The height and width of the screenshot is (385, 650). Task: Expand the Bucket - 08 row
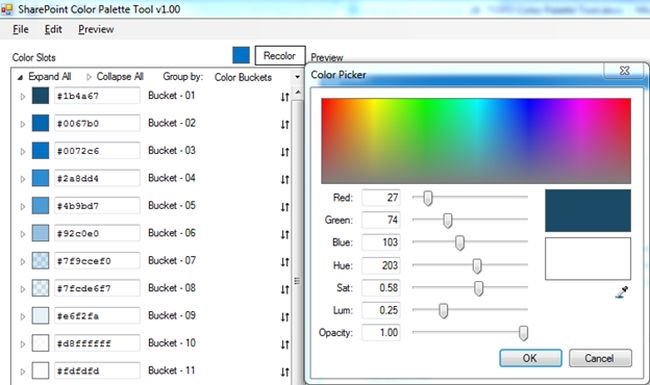click(x=23, y=289)
